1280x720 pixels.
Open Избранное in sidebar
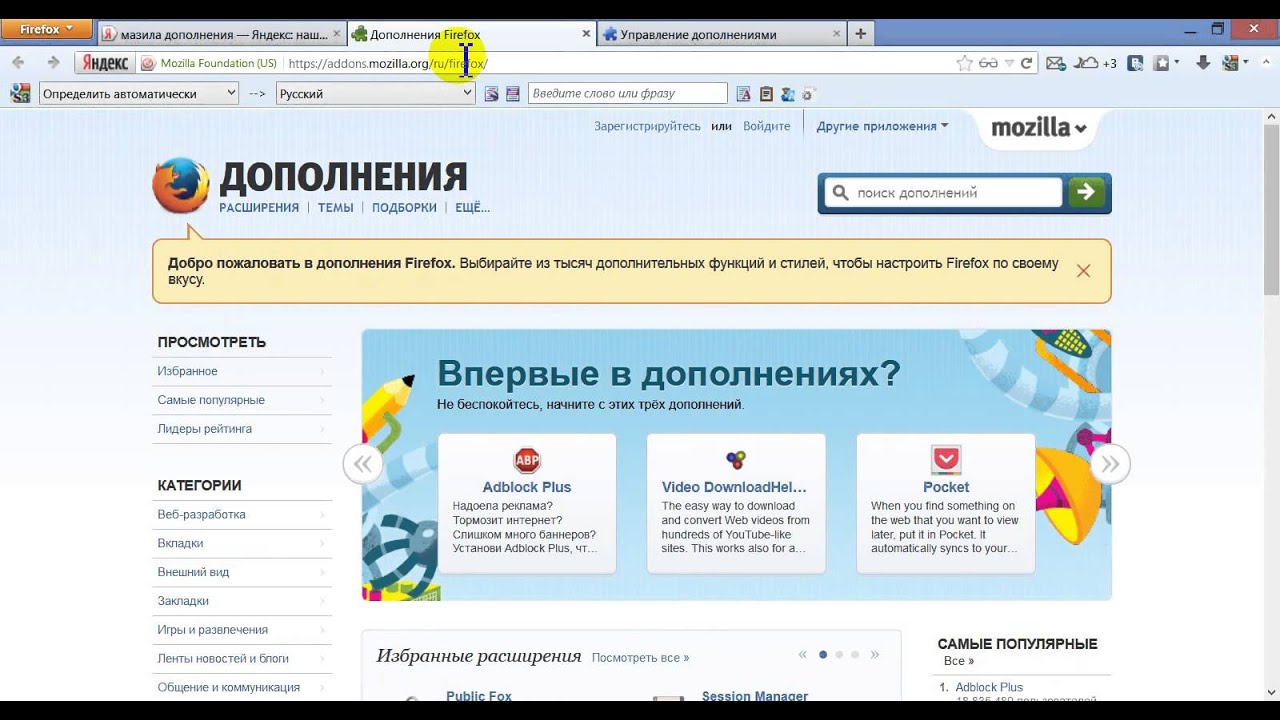pyautogui.click(x=242, y=371)
